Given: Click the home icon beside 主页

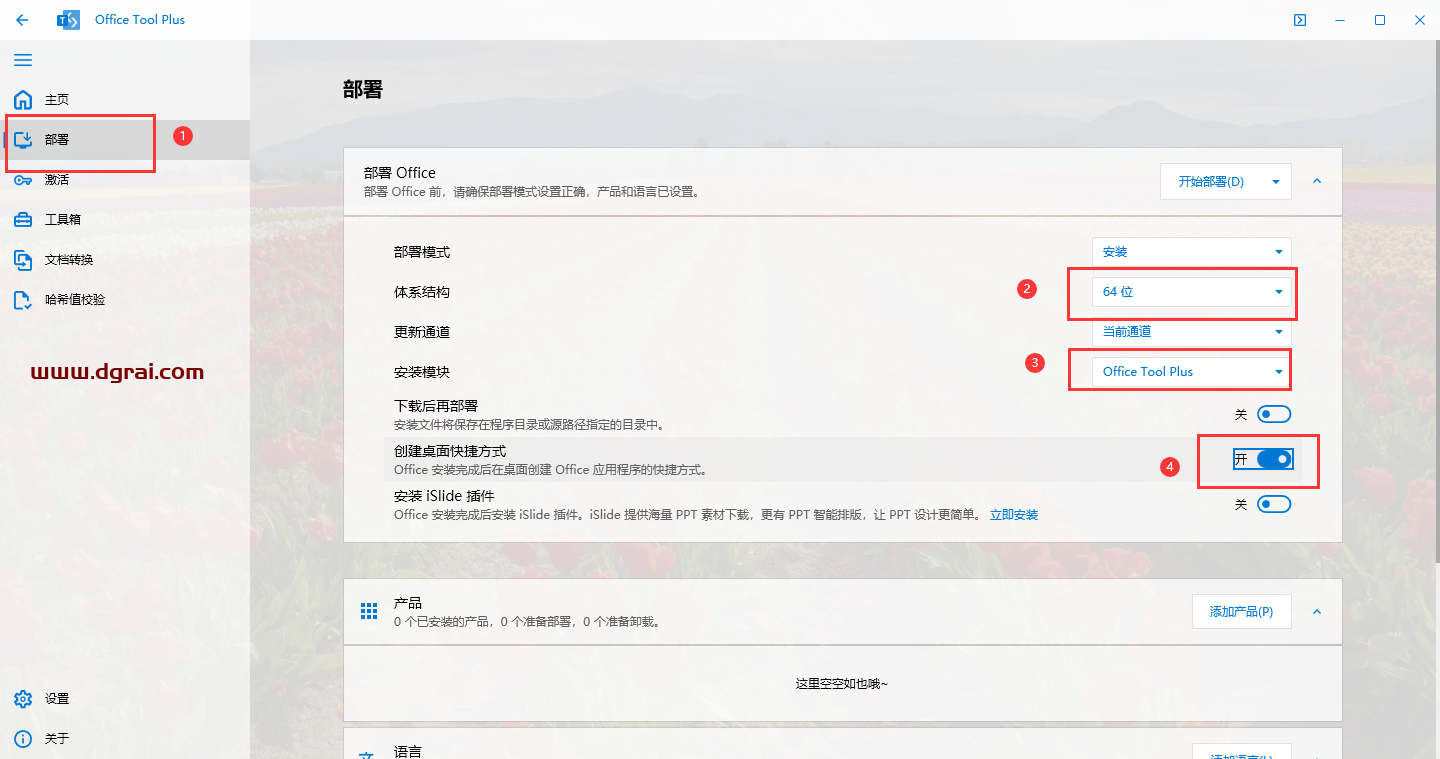Looking at the screenshot, I should click(23, 100).
